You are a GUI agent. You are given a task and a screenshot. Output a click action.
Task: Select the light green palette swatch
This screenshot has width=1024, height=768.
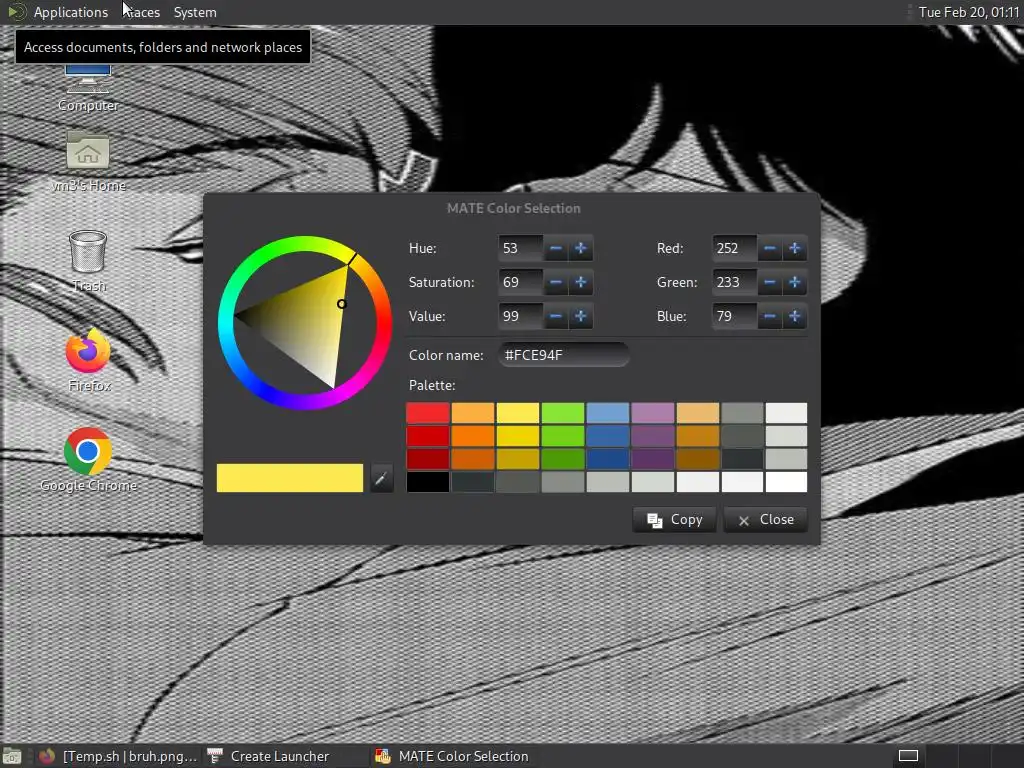(562, 413)
